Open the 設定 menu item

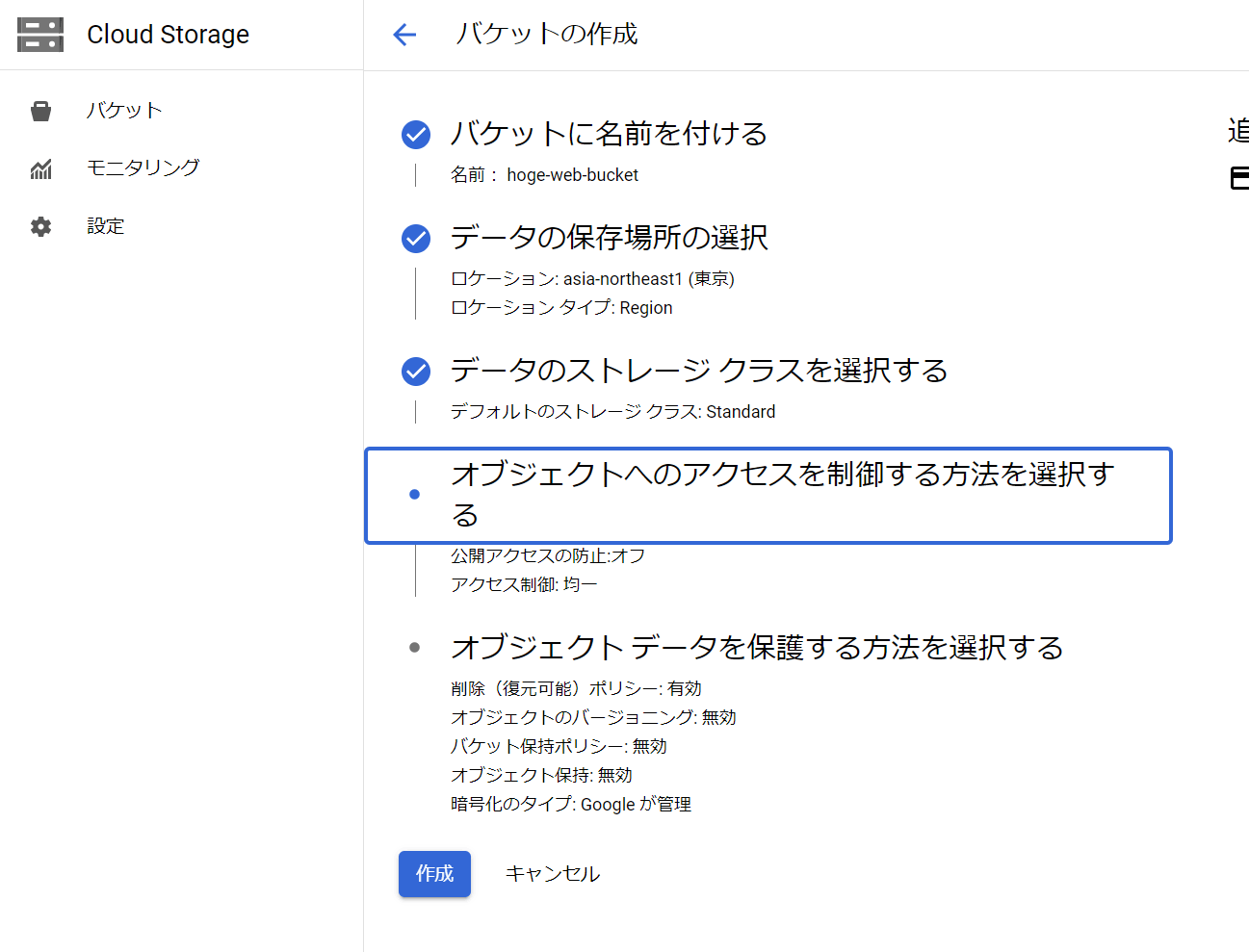pos(106,226)
